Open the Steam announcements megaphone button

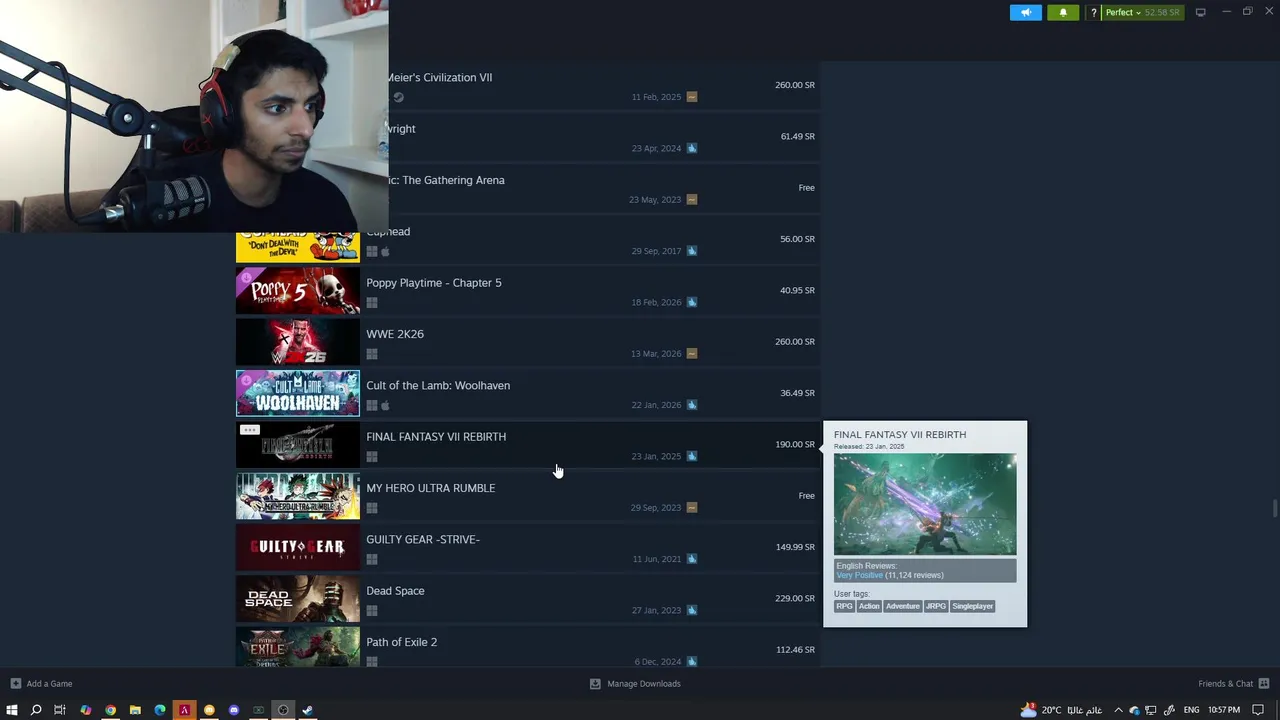[1025, 12]
